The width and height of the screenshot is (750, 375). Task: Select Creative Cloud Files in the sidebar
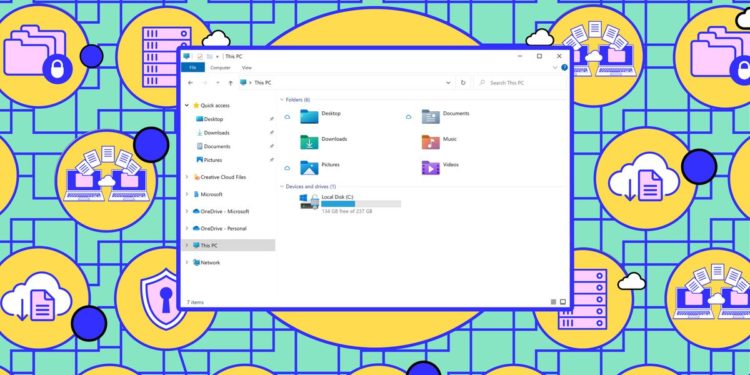click(x=220, y=177)
